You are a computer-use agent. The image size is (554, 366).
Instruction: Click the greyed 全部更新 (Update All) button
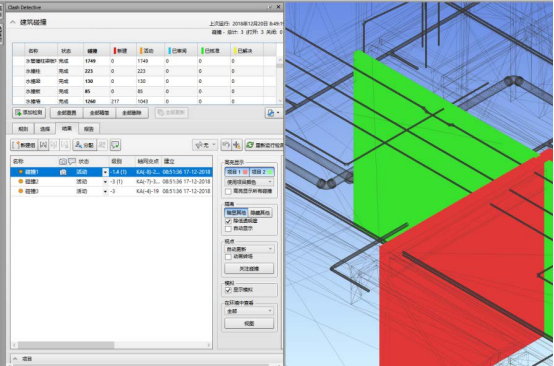click(172, 113)
